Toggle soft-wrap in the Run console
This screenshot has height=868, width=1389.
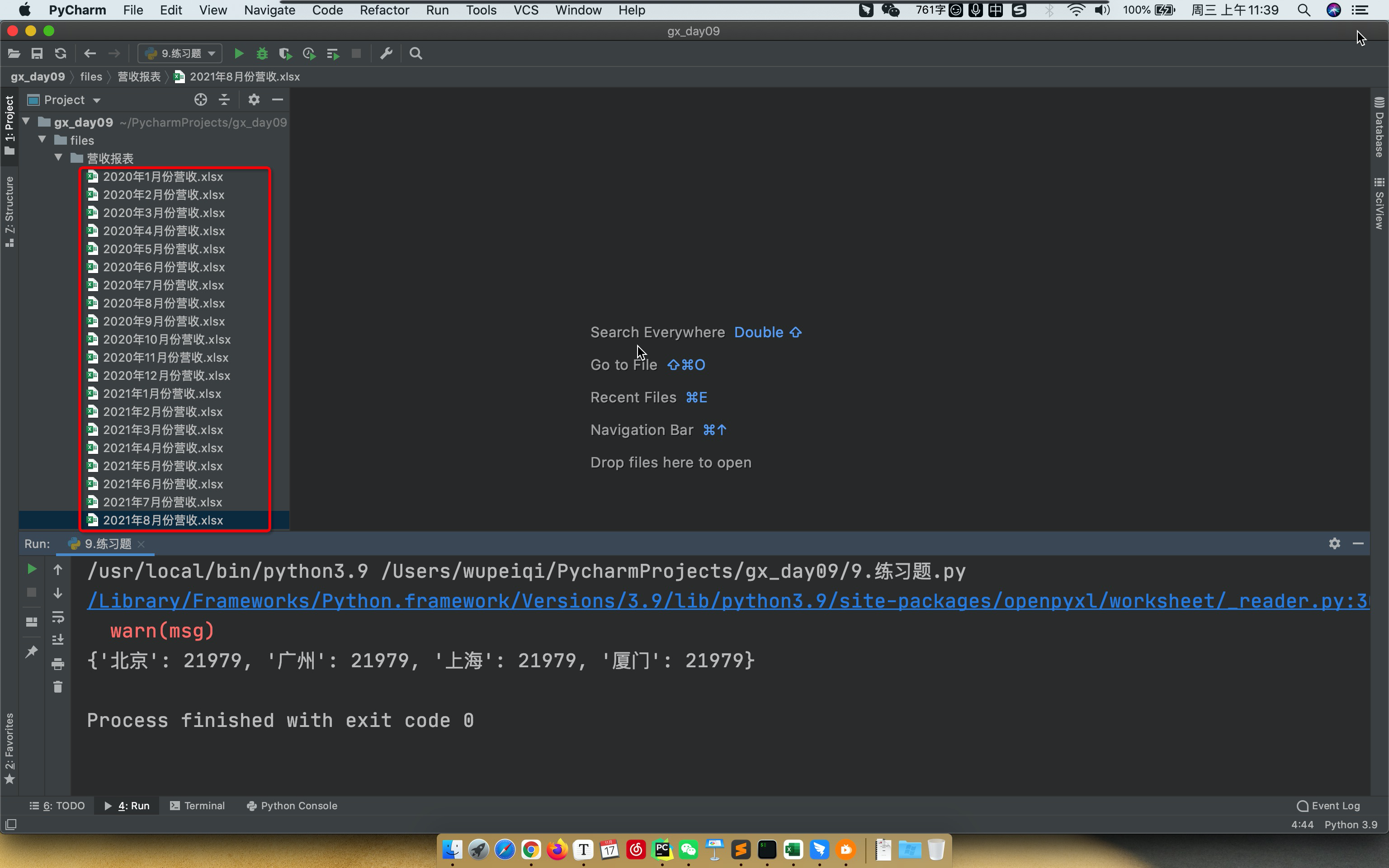pos(57,617)
